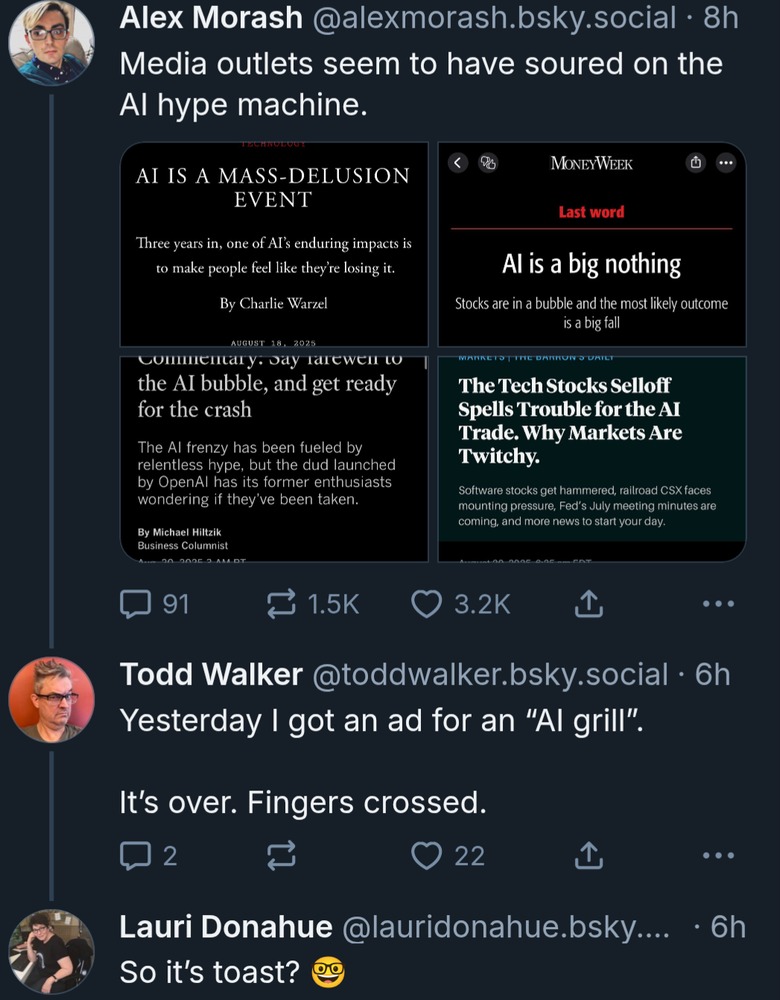Screen dimensions: 780x1000
Task: Open the @toddwalker.bsky.social handle link
Action: click(490, 675)
